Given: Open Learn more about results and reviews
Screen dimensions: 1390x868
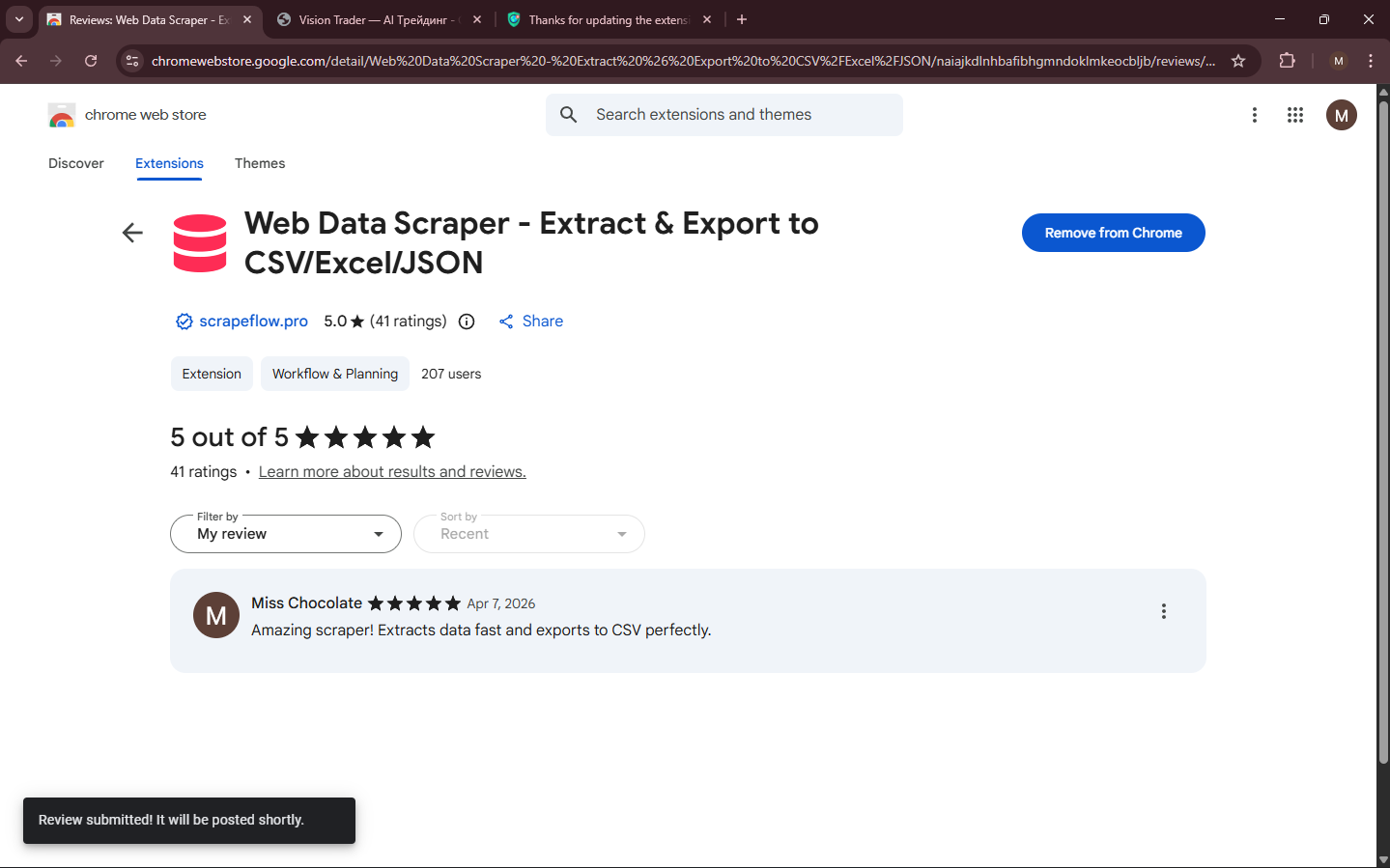Looking at the screenshot, I should pos(392,472).
